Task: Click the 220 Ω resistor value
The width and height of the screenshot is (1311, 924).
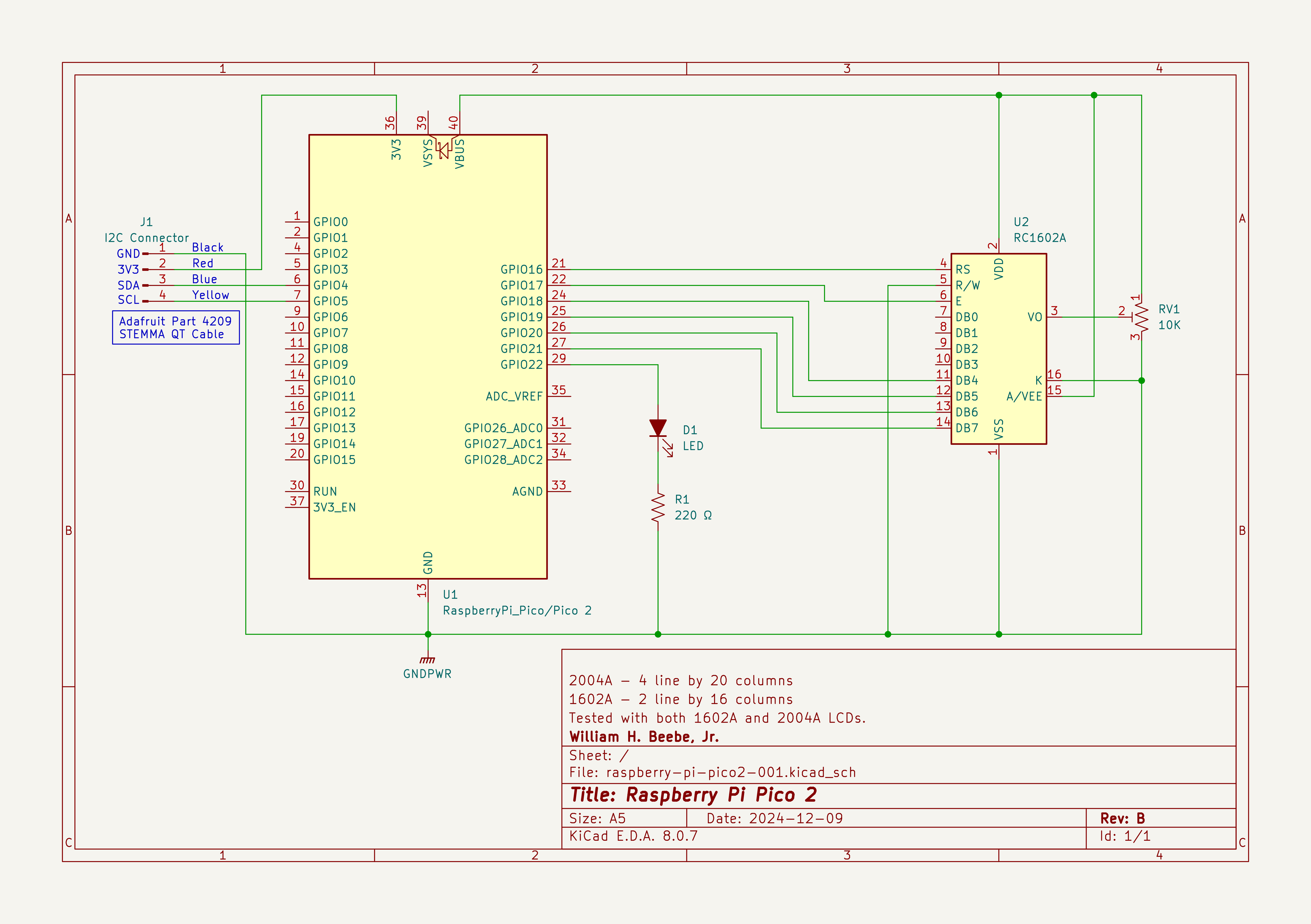Action: (693, 515)
